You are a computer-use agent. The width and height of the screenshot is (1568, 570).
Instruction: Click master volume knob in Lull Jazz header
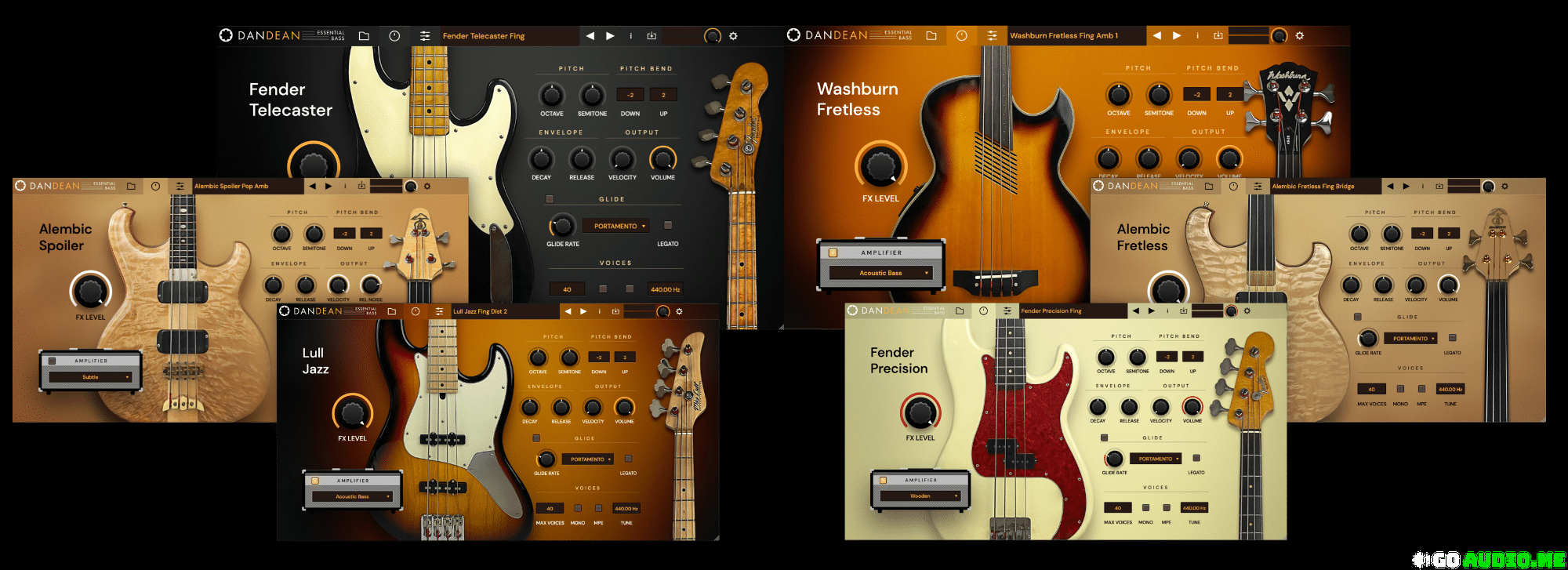click(x=663, y=311)
